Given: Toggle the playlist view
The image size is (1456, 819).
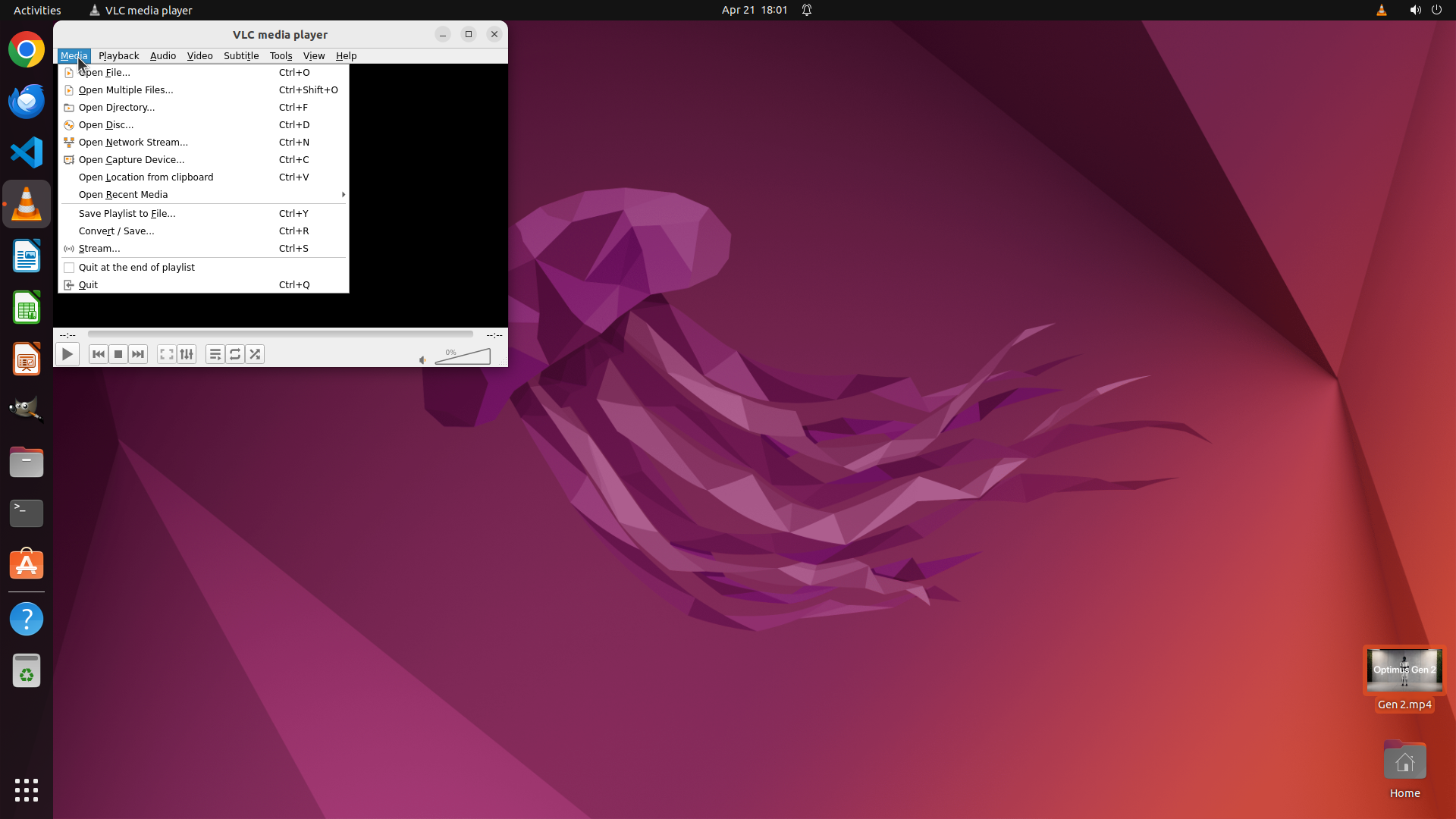Looking at the screenshot, I should click(215, 354).
